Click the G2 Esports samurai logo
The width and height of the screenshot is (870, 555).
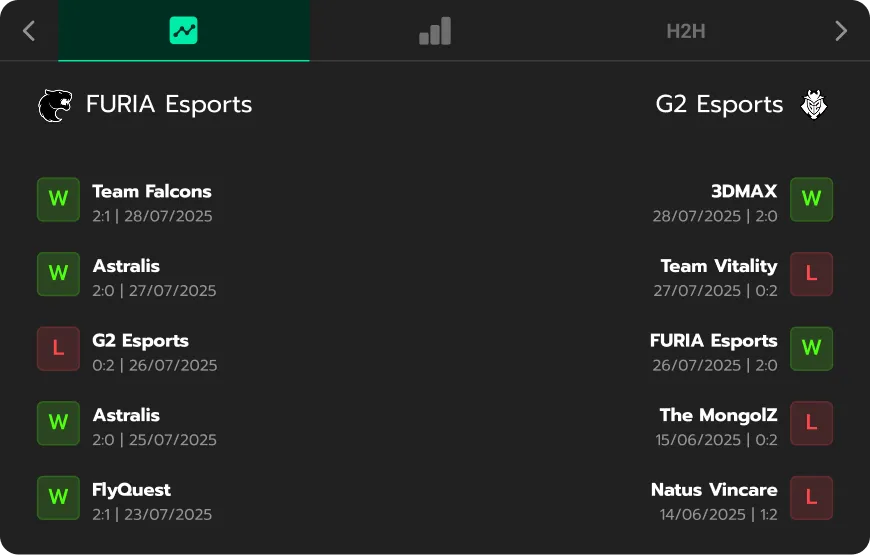tap(814, 105)
